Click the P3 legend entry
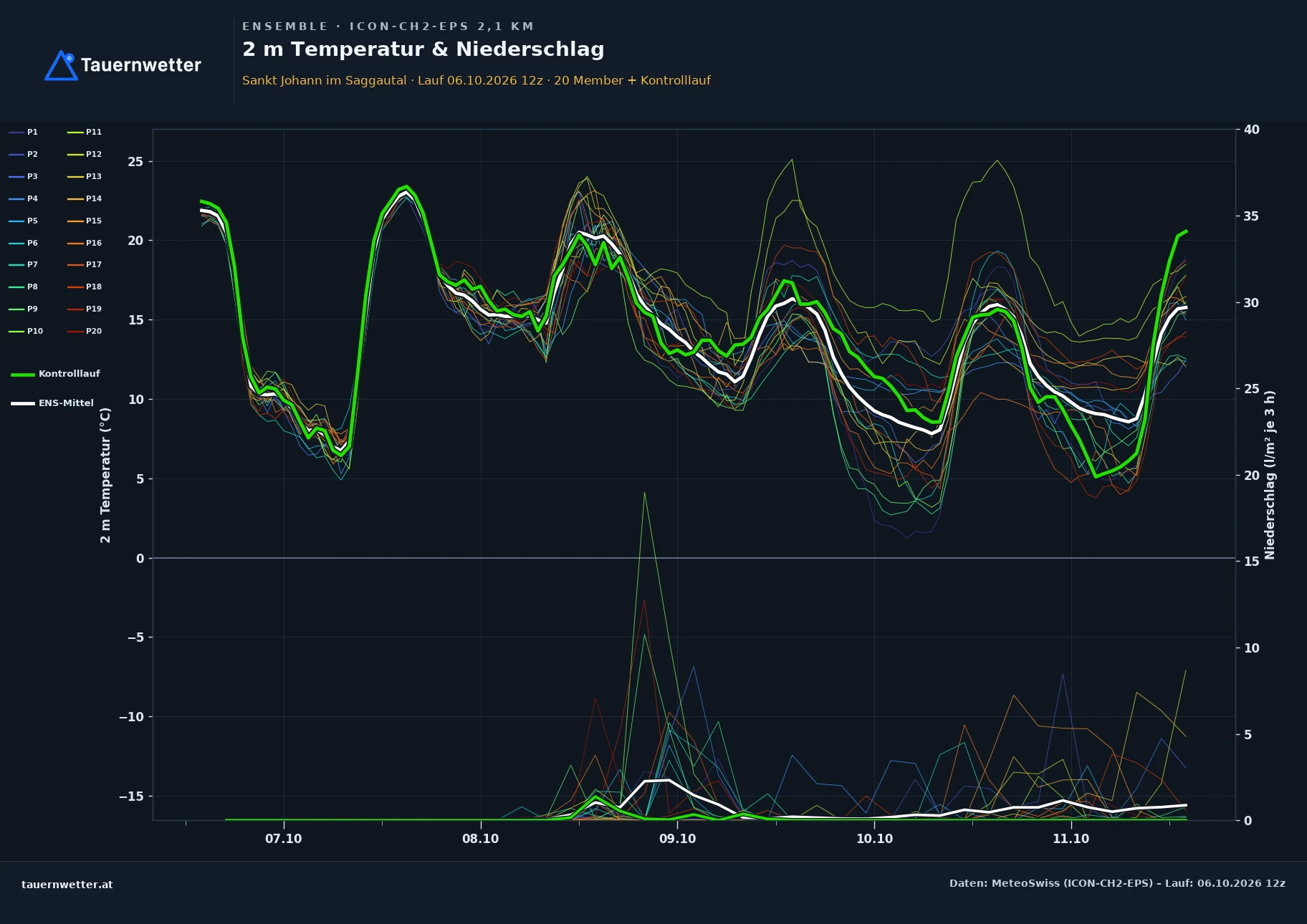The image size is (1307, 924). tap(24, 176)
